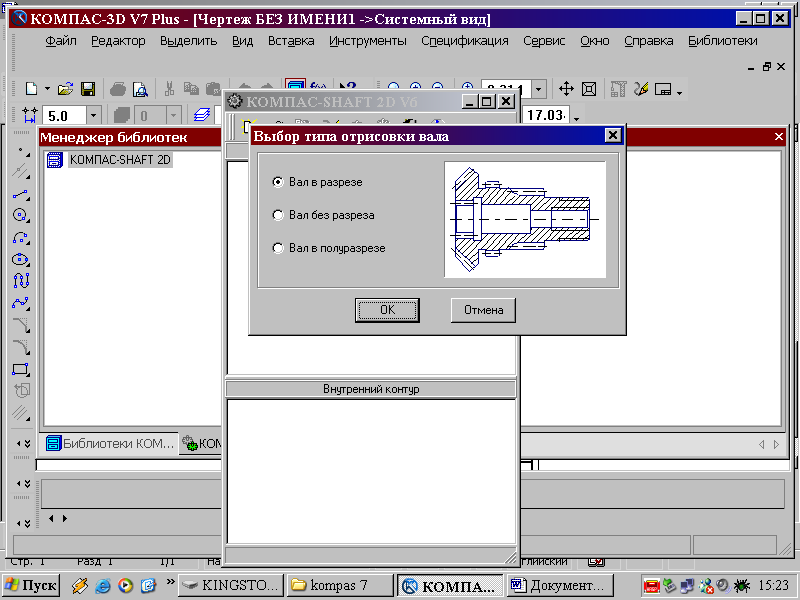Select КОМПАС-SHAFT 2D library item
Viewport: 800px width, 600px height.
click(120, 160)
